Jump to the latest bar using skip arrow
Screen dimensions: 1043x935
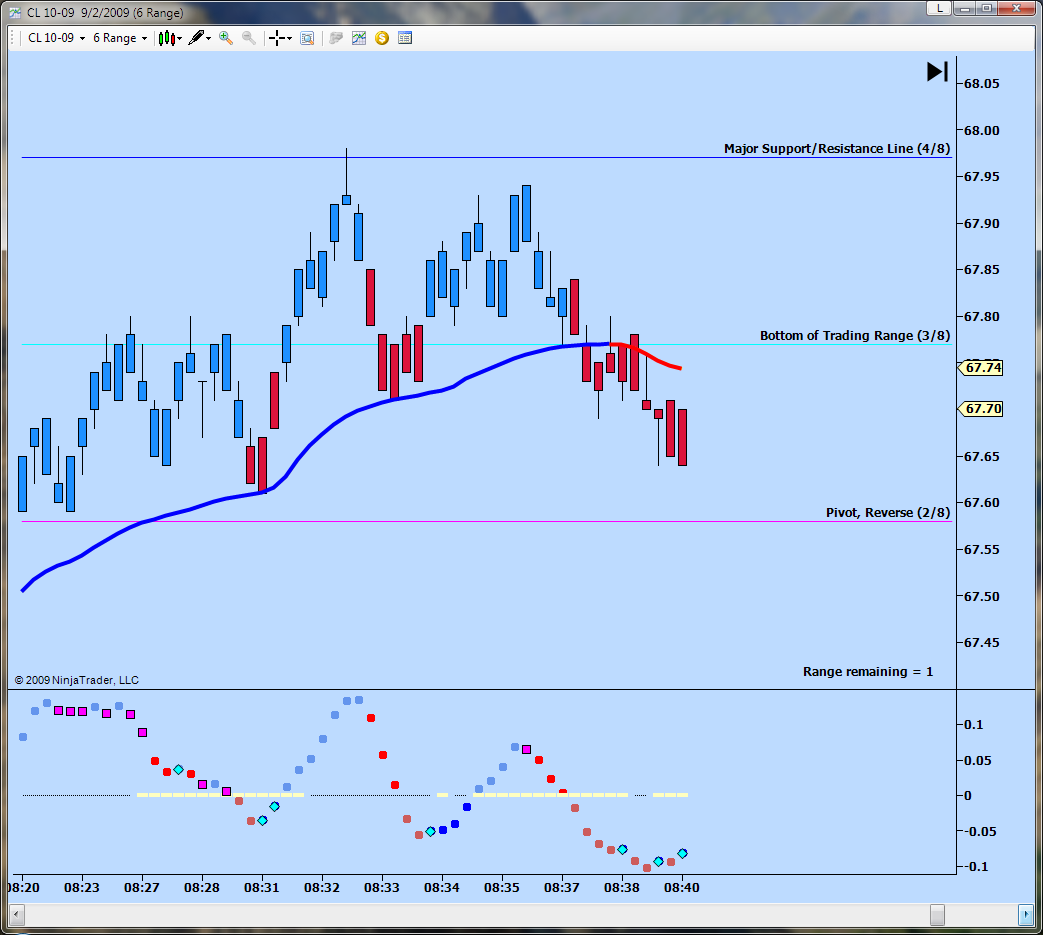tap(937, 71)
